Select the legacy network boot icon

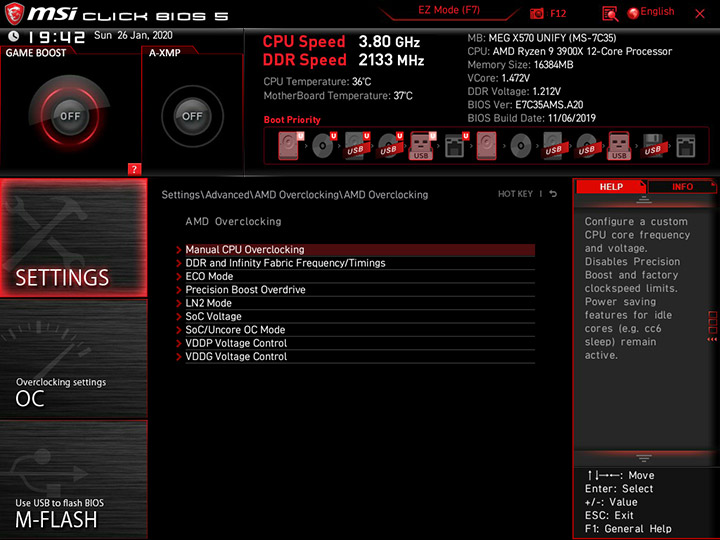(x=686, y=146)
